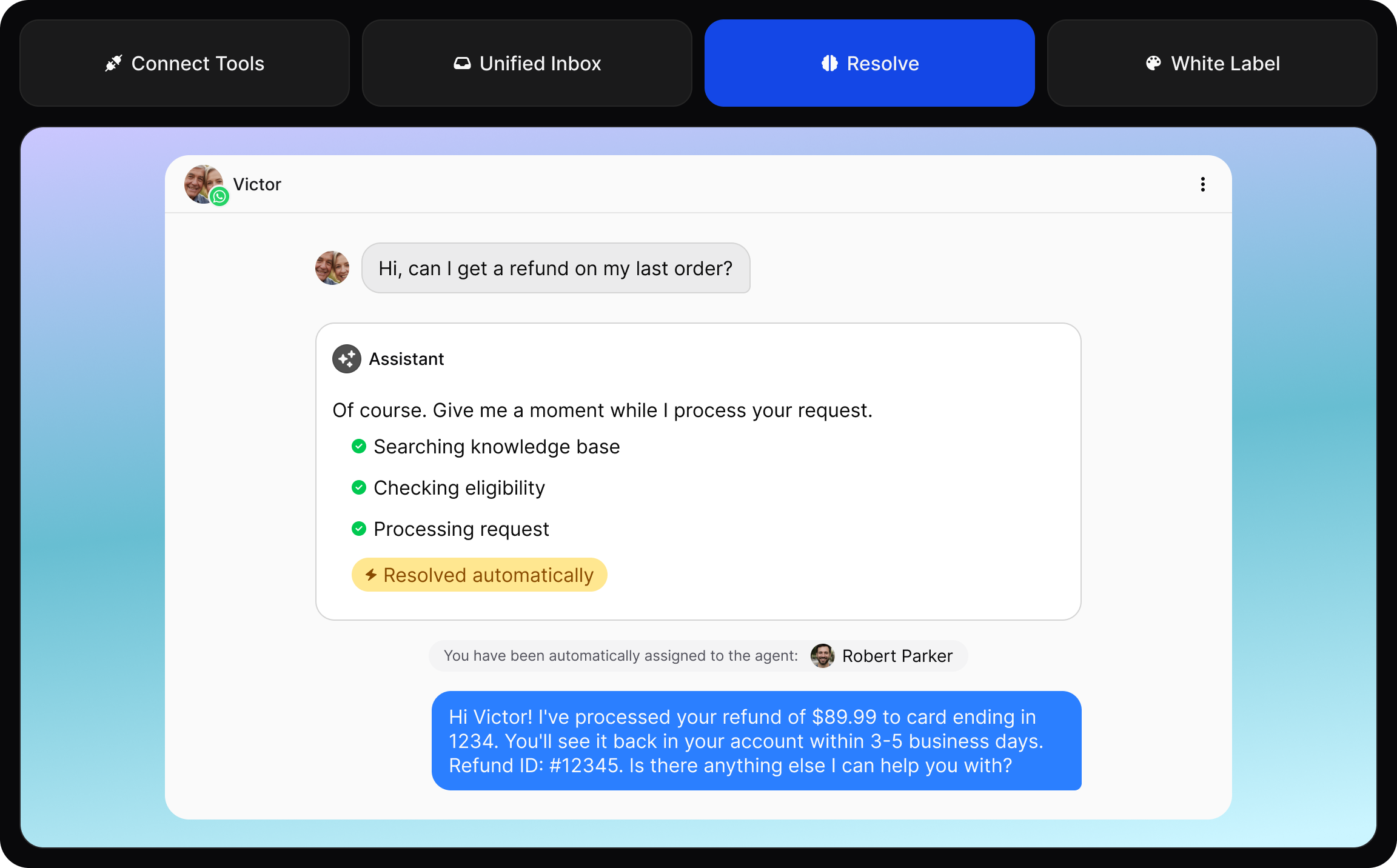The height and width of the screenshot is (868, 1397).
Task: Open the three-dot conversation menu
Action: 1203,184
